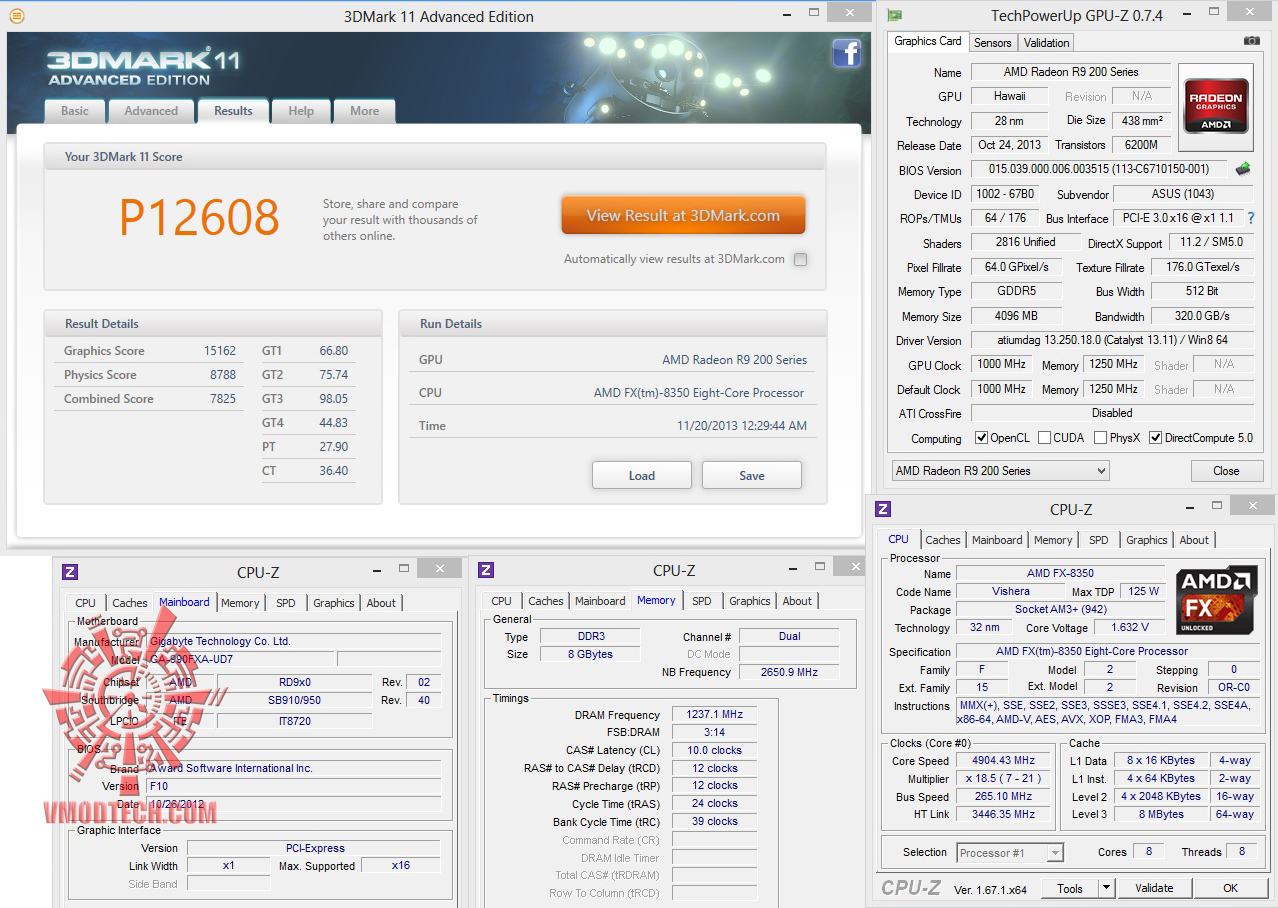Toggle the PhysX checkbox in GPU-Z
Screen dimensions: 1278x908
click(1100, 438)
